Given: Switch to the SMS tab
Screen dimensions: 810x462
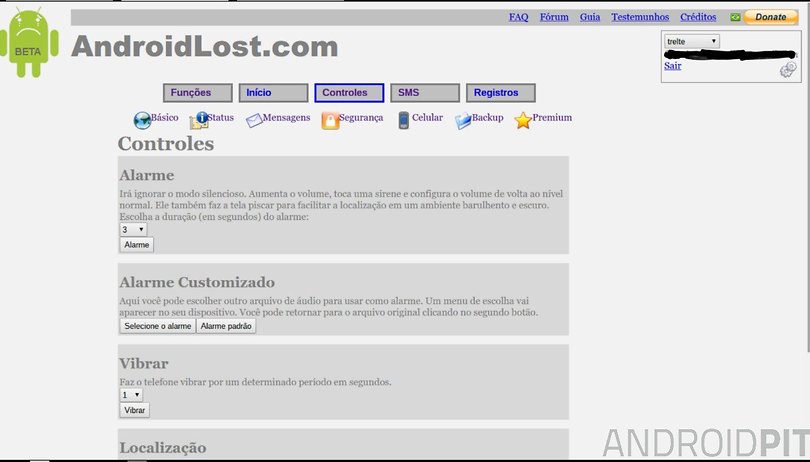Looking at the screenshot, I should coord(425,93).
